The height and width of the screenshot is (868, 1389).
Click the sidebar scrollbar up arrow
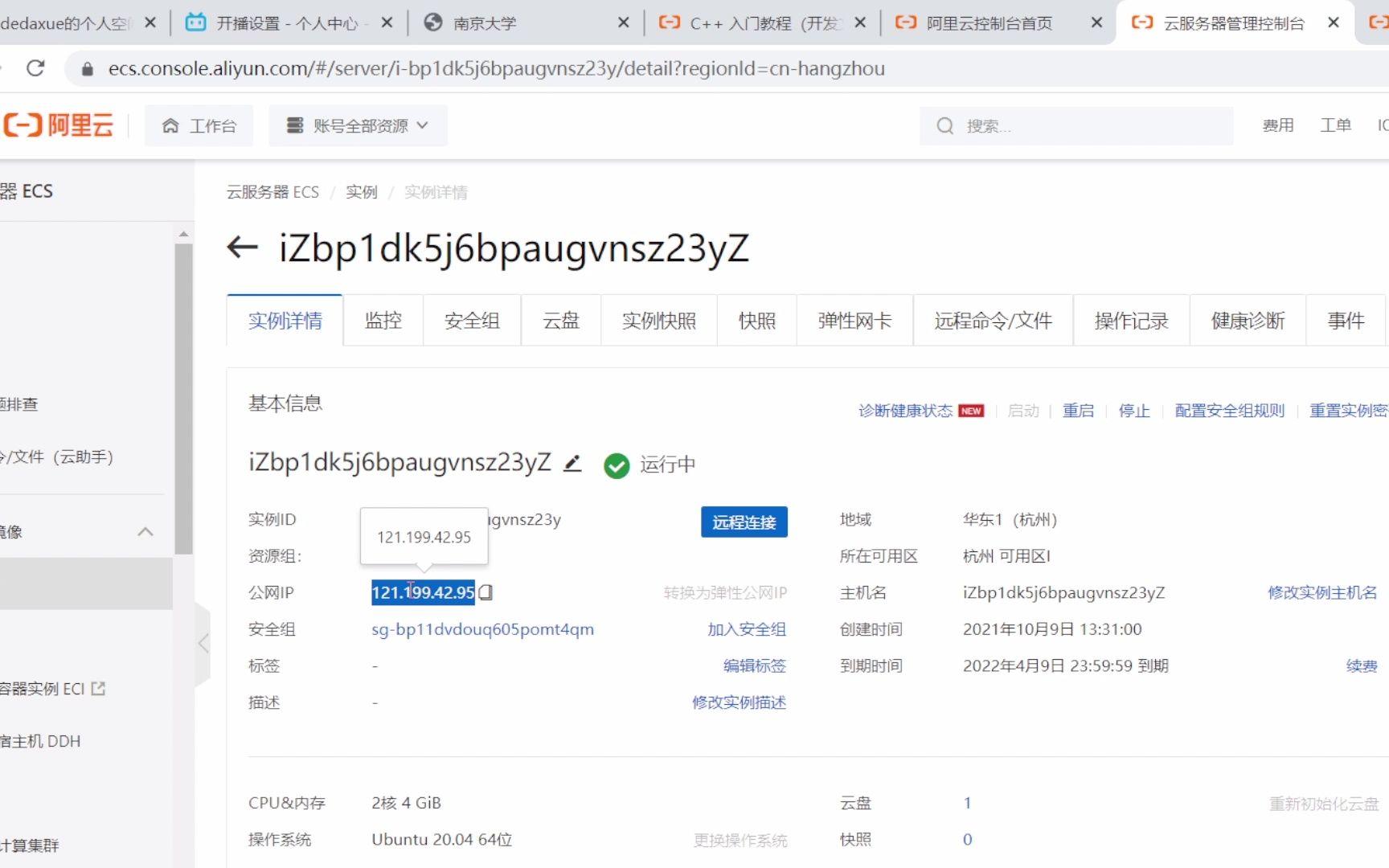pyautogui.click(x=183, y=234)
